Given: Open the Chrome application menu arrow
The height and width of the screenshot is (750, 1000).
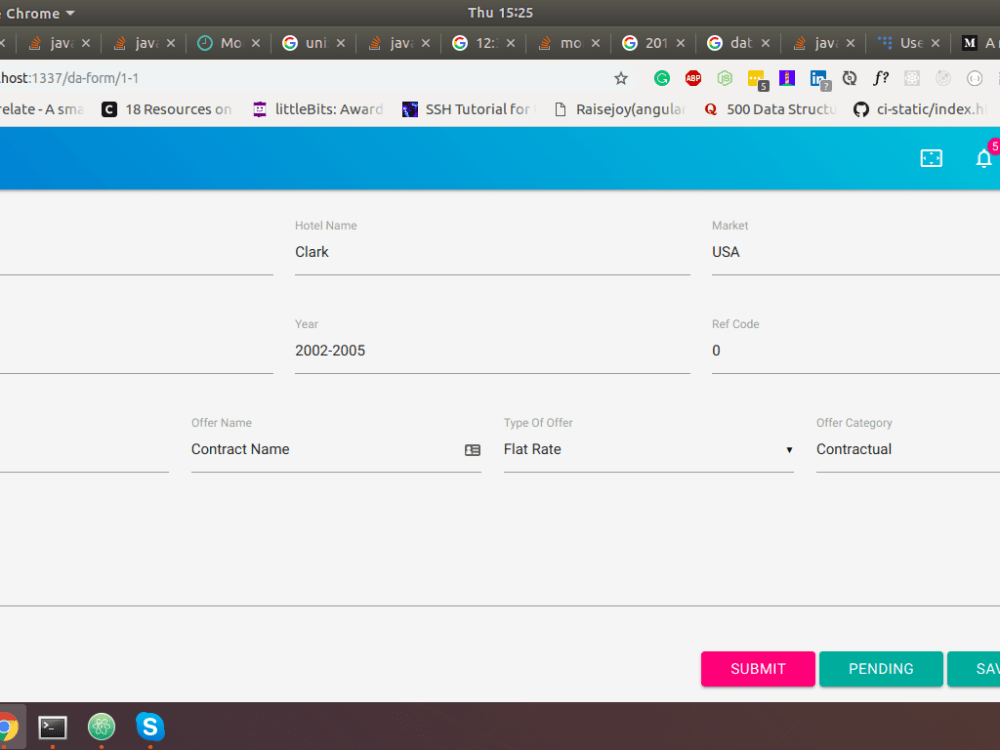Looking at the screenshot, I should pos(70,13).
